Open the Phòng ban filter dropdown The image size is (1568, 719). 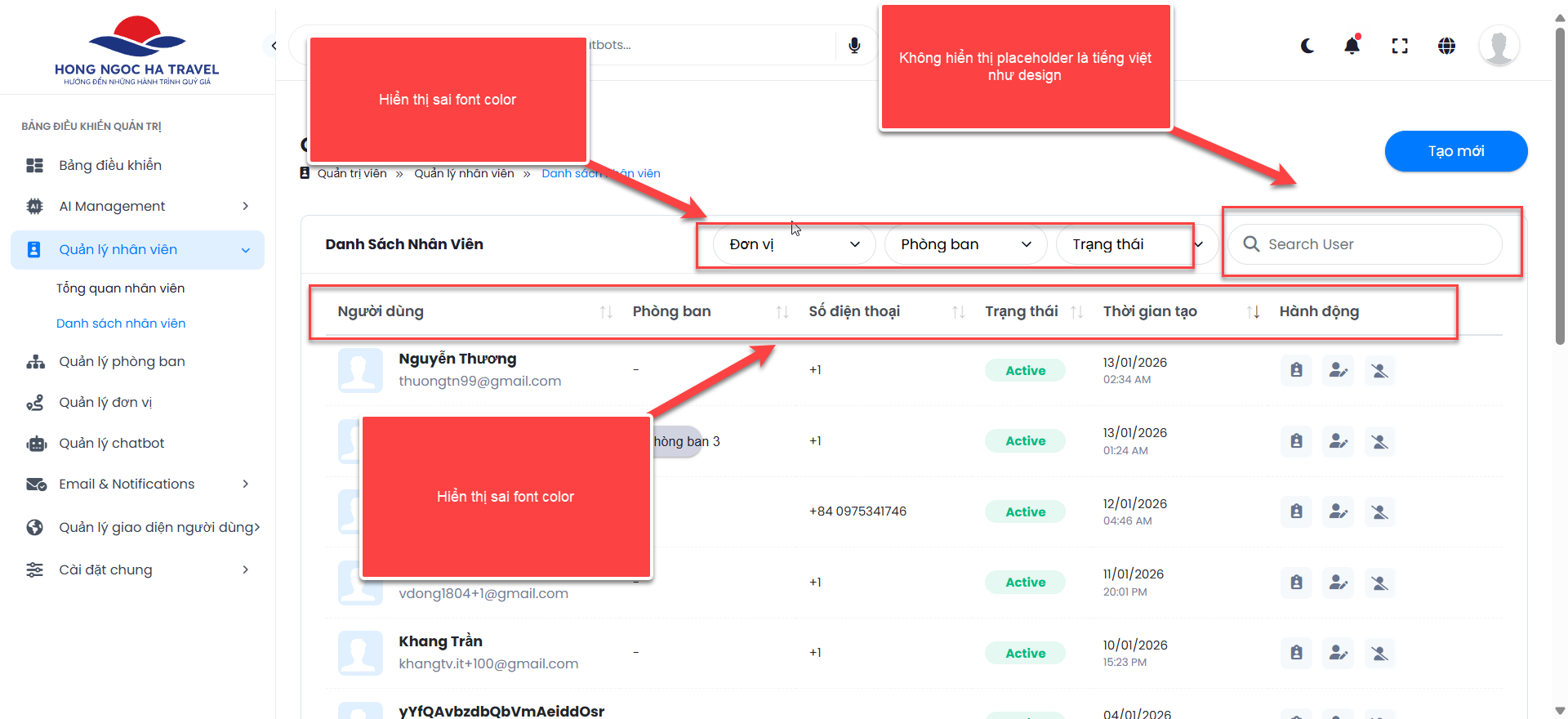click(965, 244)
